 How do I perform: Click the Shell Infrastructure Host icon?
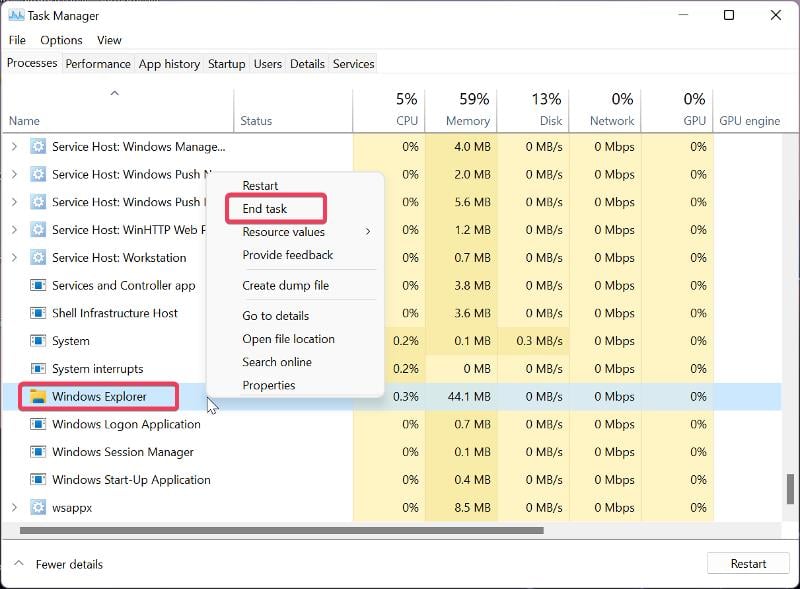click(x=38, y=313)
